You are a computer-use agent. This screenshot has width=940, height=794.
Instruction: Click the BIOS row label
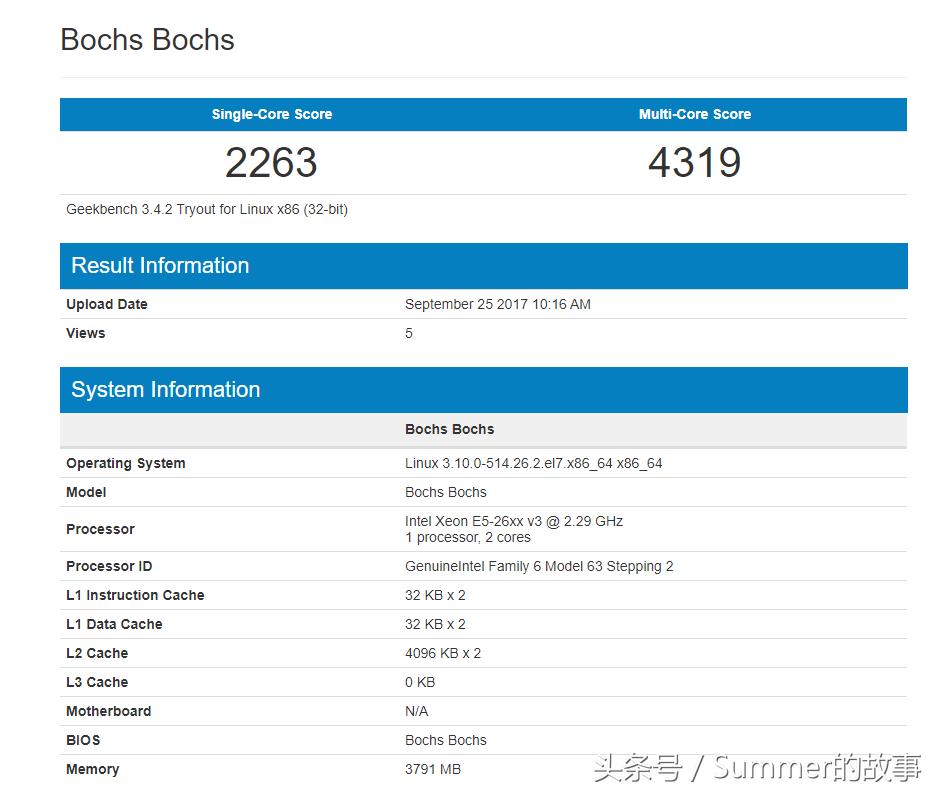click(x=83, y=740)
